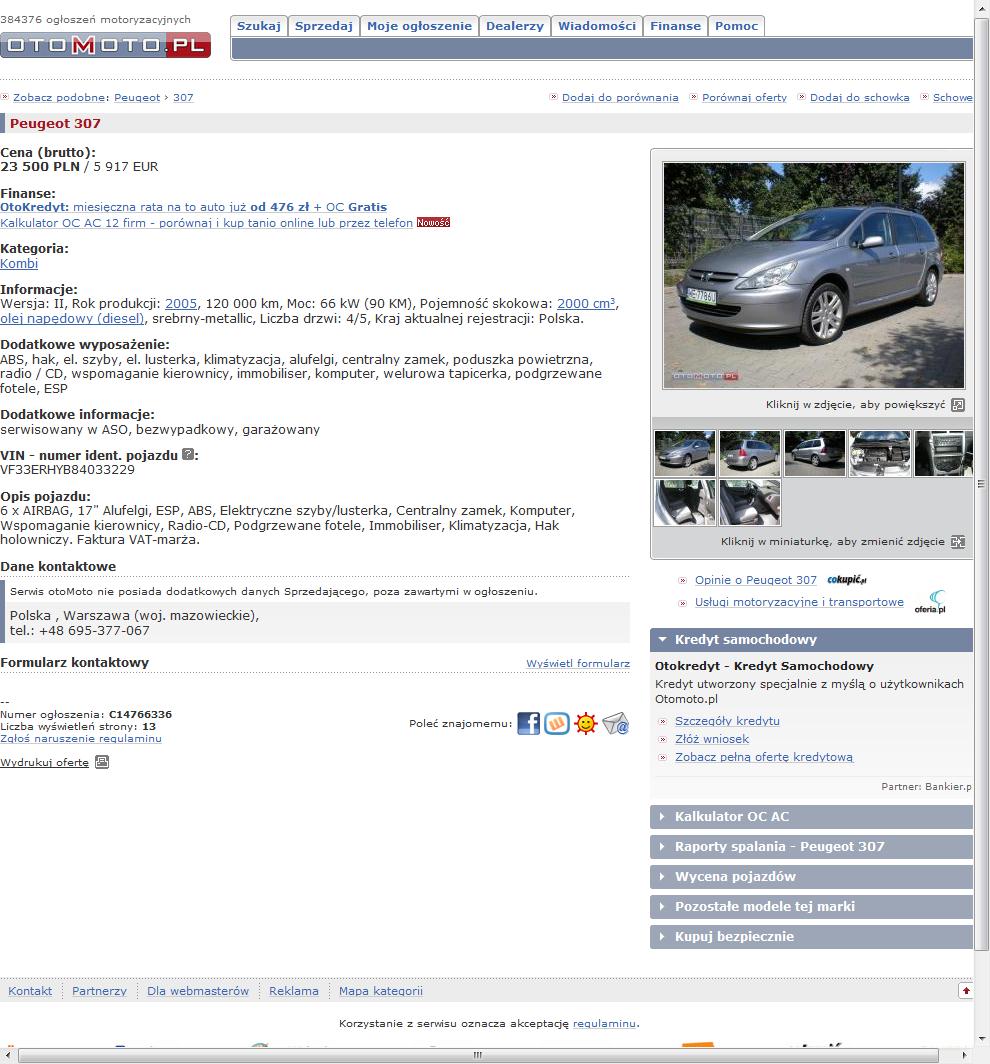Image resolution: width=990 pixels, height=1064 pixels.
Task: Select the first thumbnail, front view of car
Action: 685,453
